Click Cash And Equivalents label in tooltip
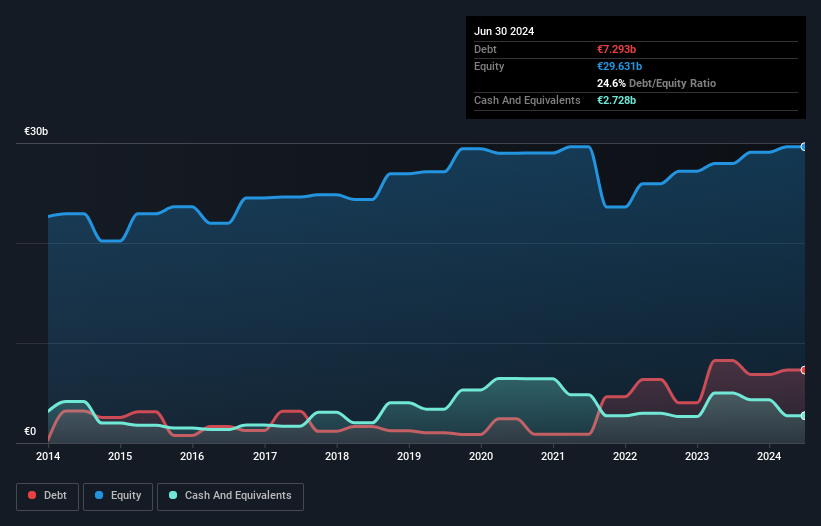The image size is (821, 526). tap(527, 100)
